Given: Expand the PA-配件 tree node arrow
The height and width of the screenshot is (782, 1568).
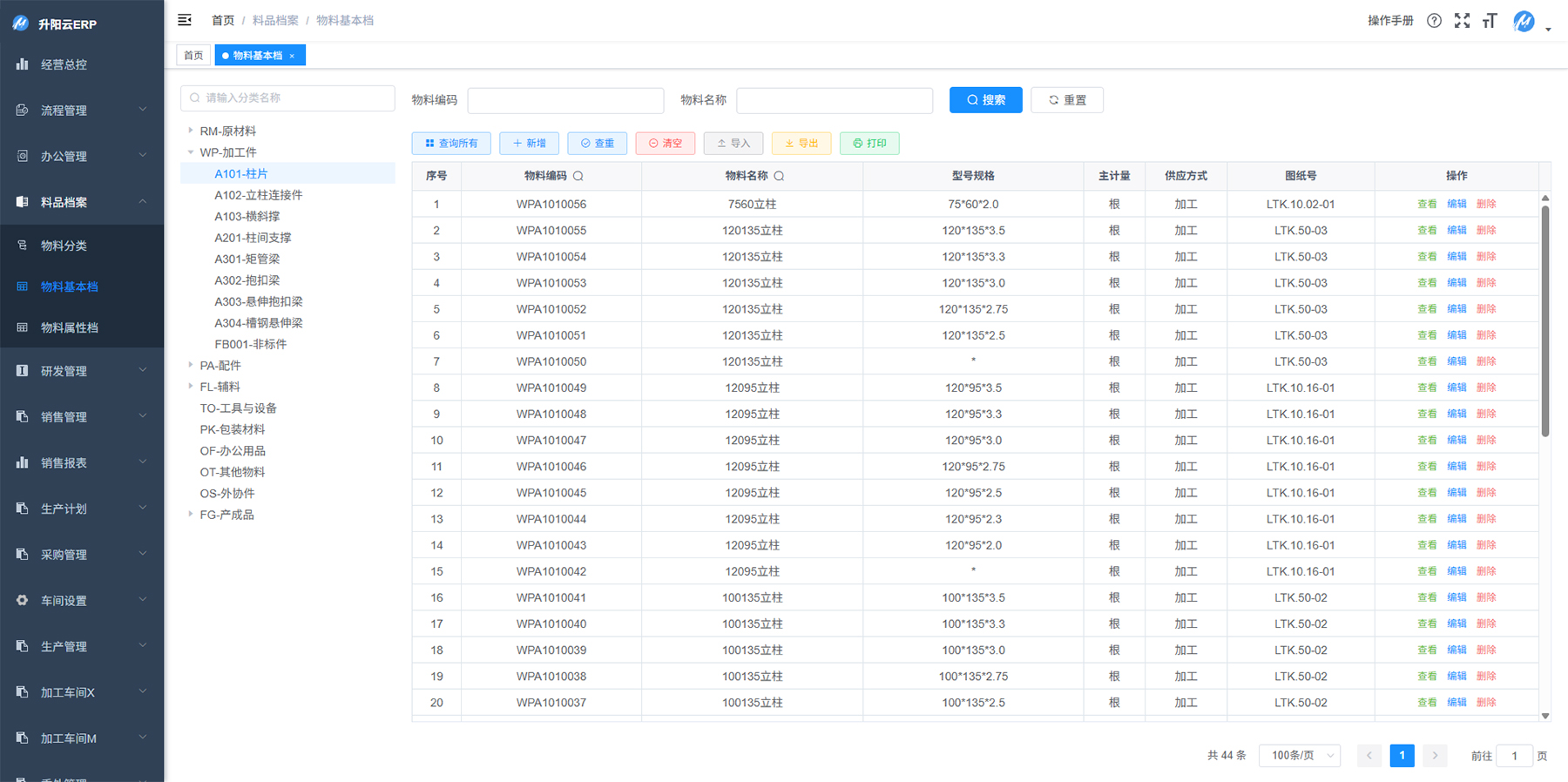Looking at the screenshot, I should (x=191, y=365).
